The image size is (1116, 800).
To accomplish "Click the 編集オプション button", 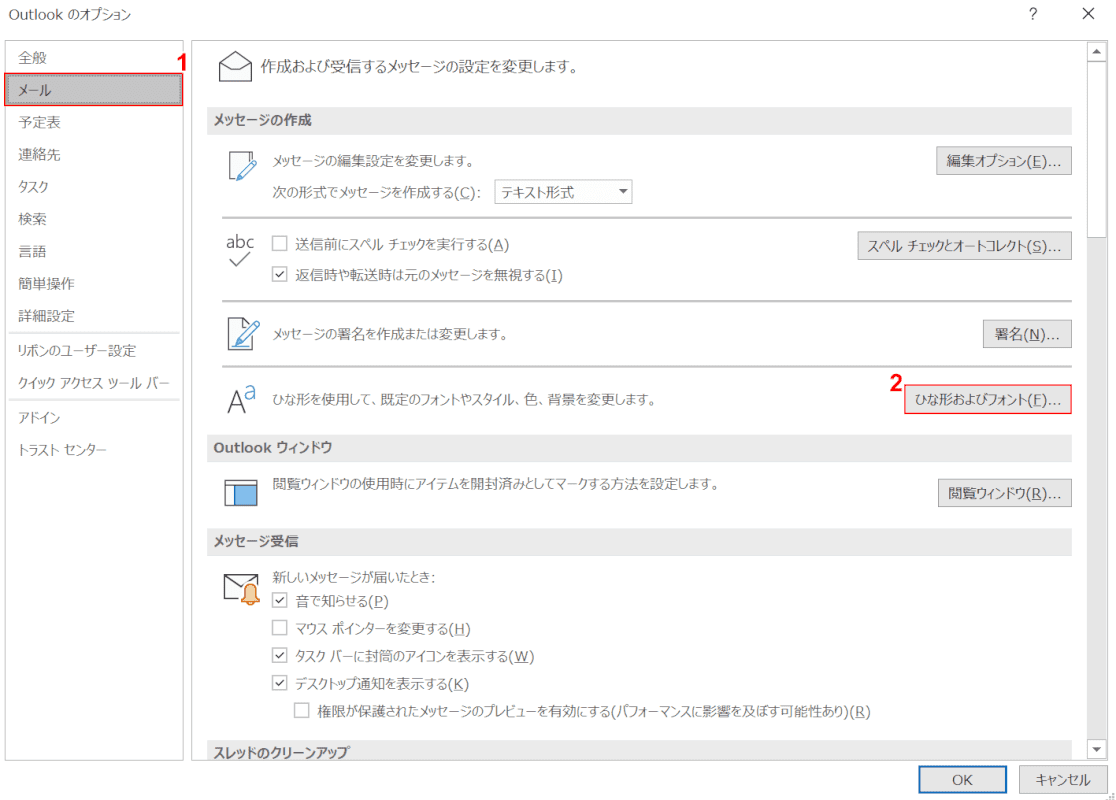I will coord(1004,161).
